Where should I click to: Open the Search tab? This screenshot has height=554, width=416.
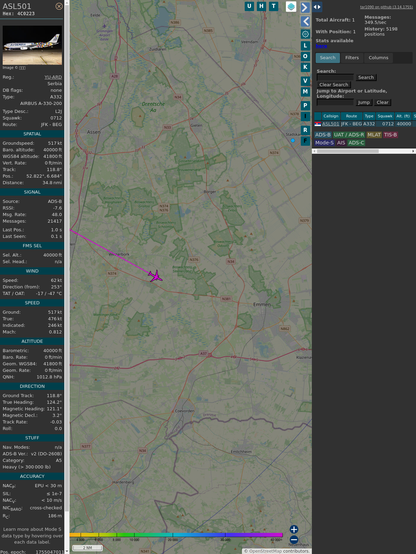pos(328,58)
